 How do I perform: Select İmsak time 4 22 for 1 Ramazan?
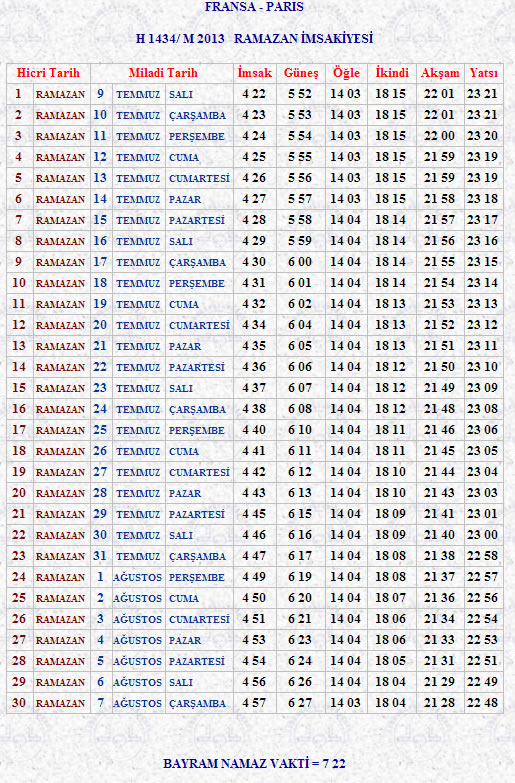tap(254, 94)
